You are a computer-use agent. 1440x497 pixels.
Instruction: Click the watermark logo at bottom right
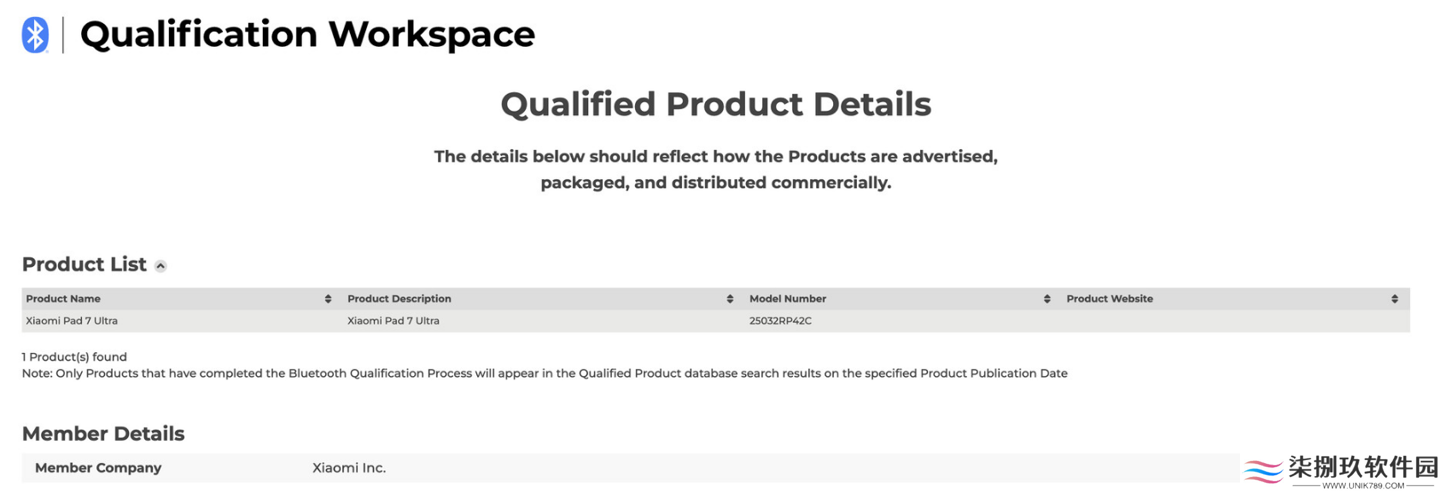pos(1340,471)
